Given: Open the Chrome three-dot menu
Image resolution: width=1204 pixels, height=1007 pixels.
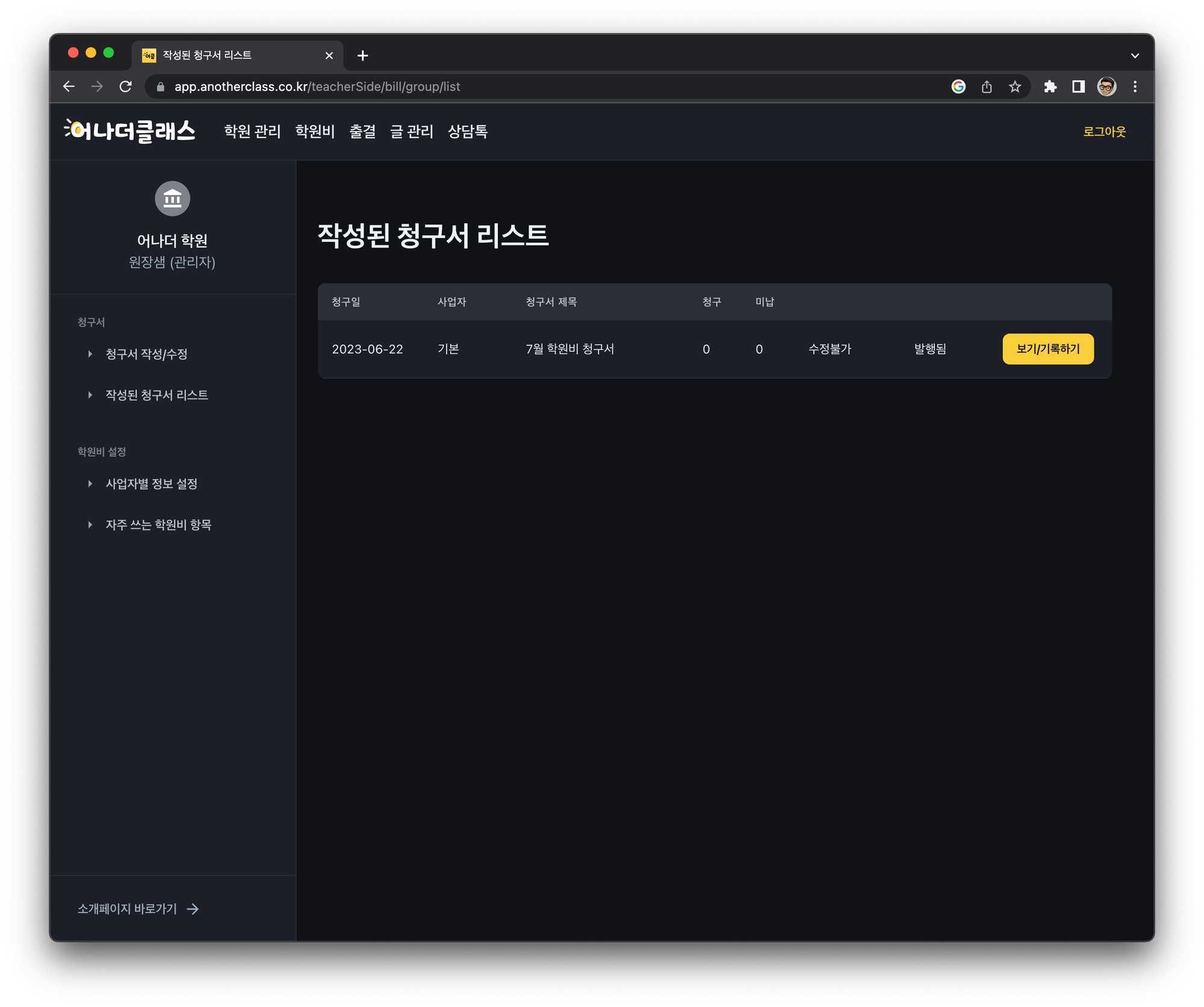Looking at the screenshot, I should point(1135,87).
